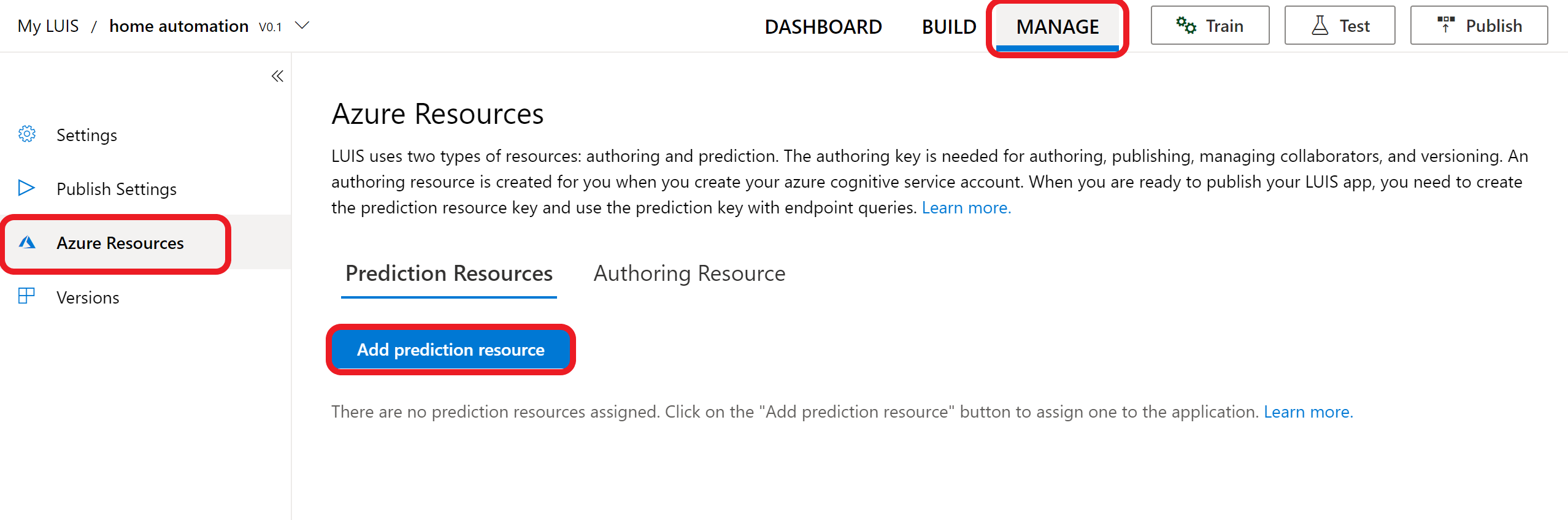Open the MANAGE tab
The width and height of the screenshot is (1568, 520).
(1058, 27)
